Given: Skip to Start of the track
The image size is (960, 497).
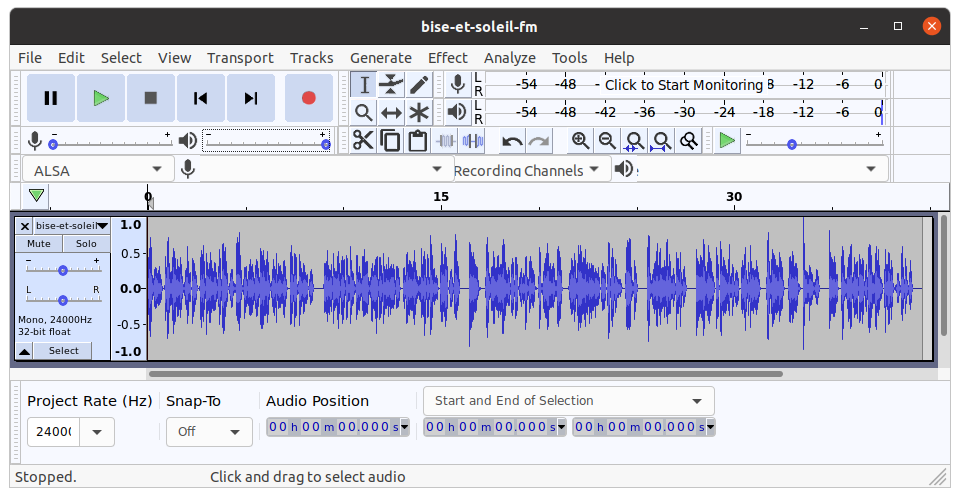Looking at the screenshot, I should (x=200, y=98).
